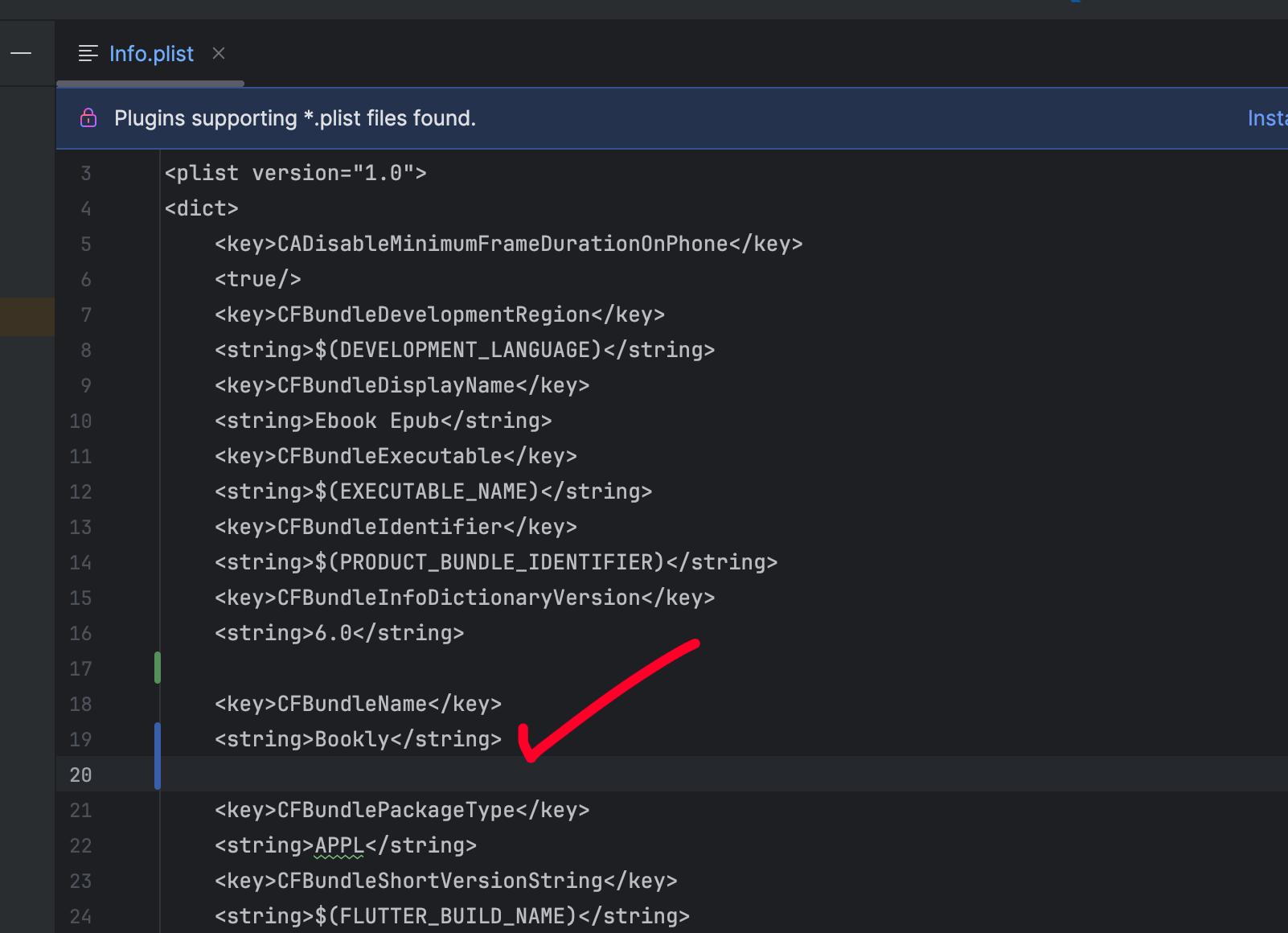
Task: Click the CFBundleDisplayName key line
Action: (402, 385)
